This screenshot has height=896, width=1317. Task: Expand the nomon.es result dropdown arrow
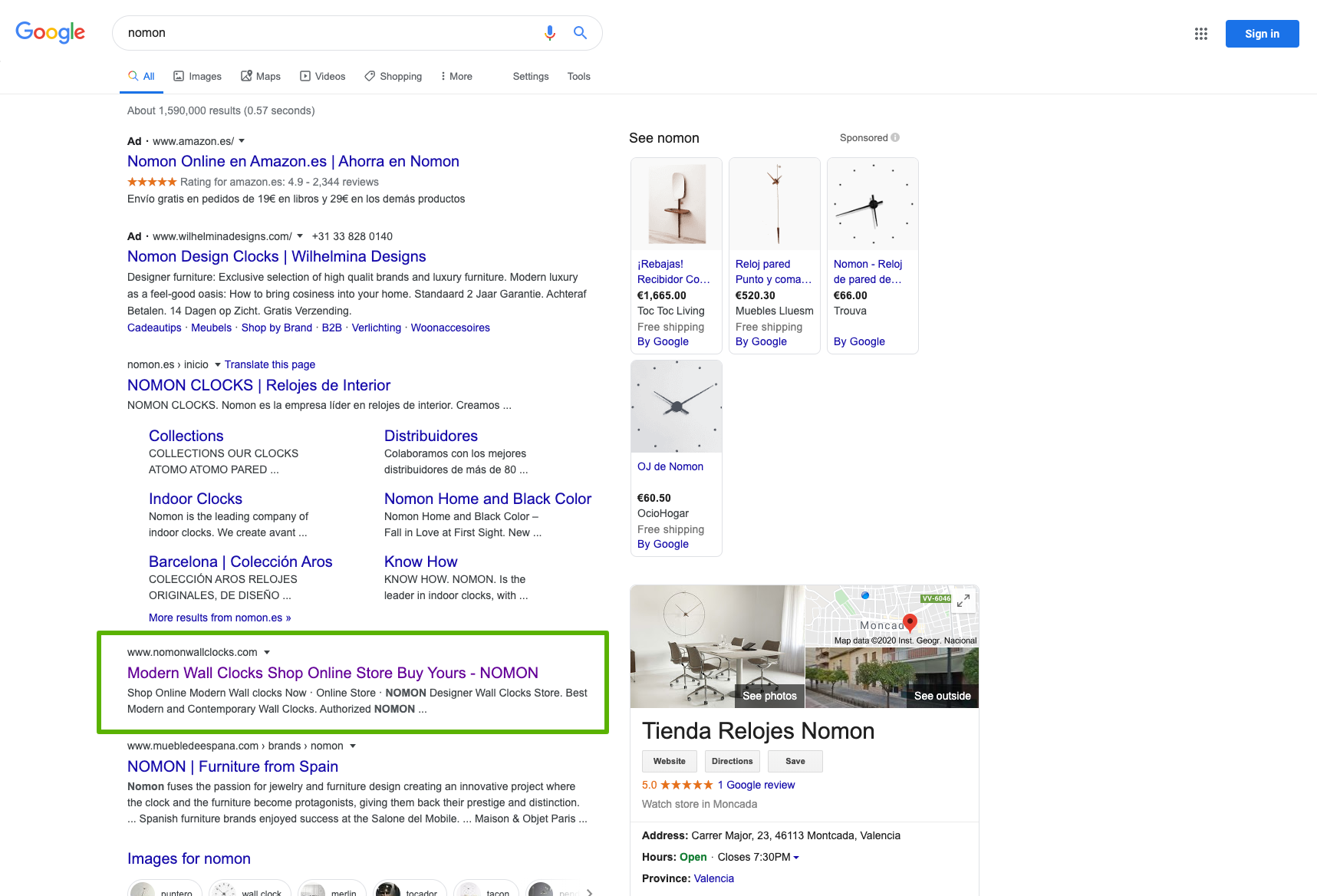(x=217, y=364)
